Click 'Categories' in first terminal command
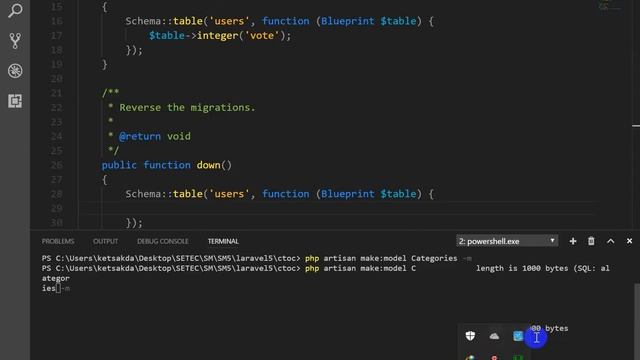 coord(434,258)
